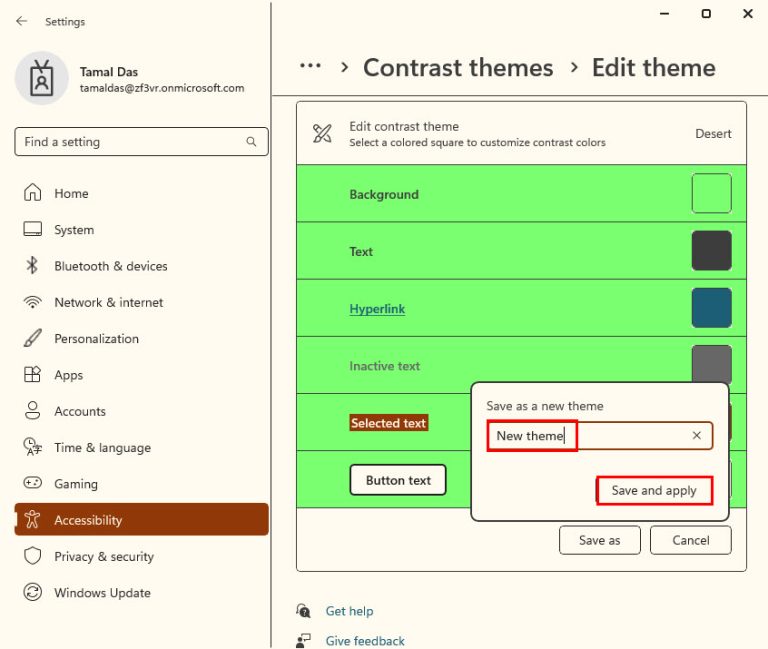
Task: Click the Tamal Das account name
Action: (x=109, y=72)
